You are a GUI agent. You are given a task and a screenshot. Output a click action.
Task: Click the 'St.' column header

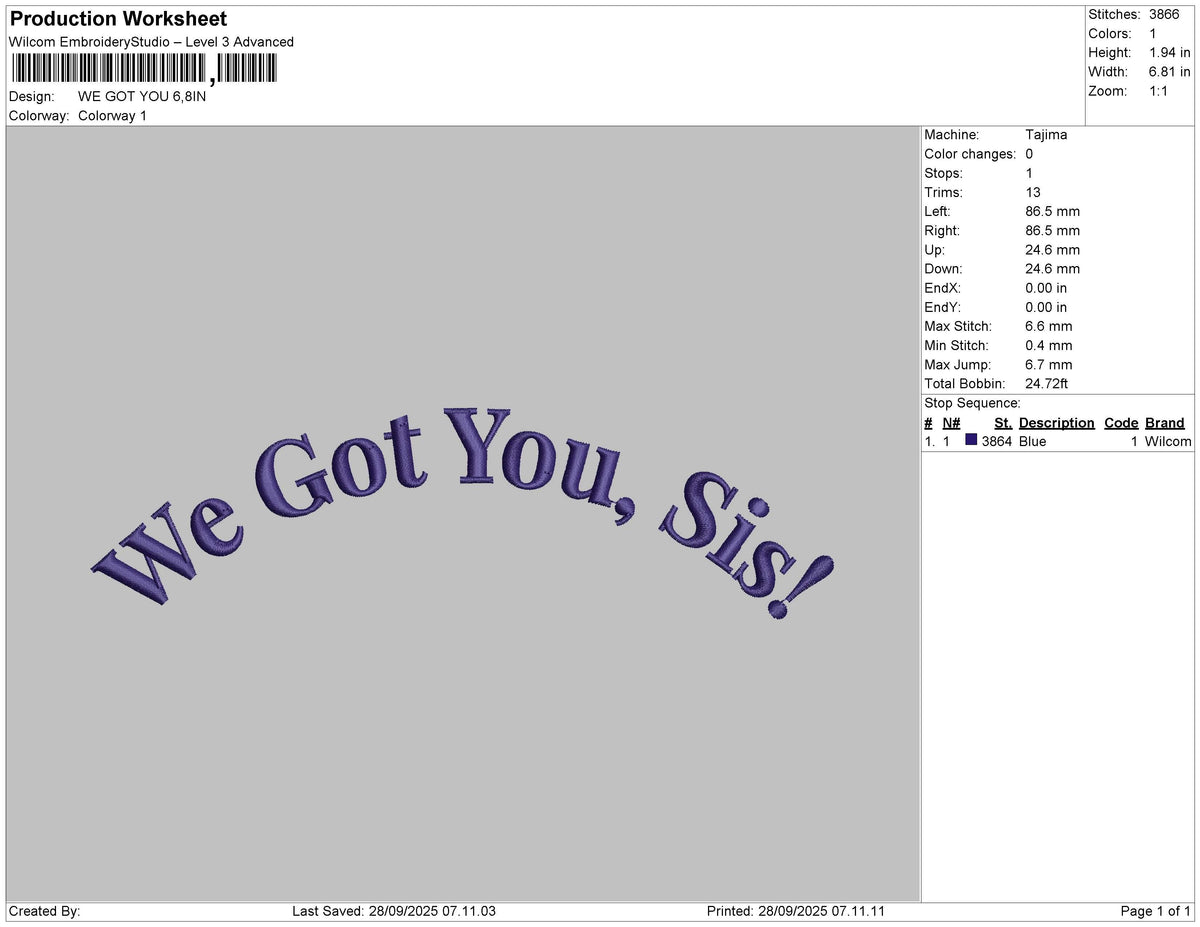point(1003,423)
